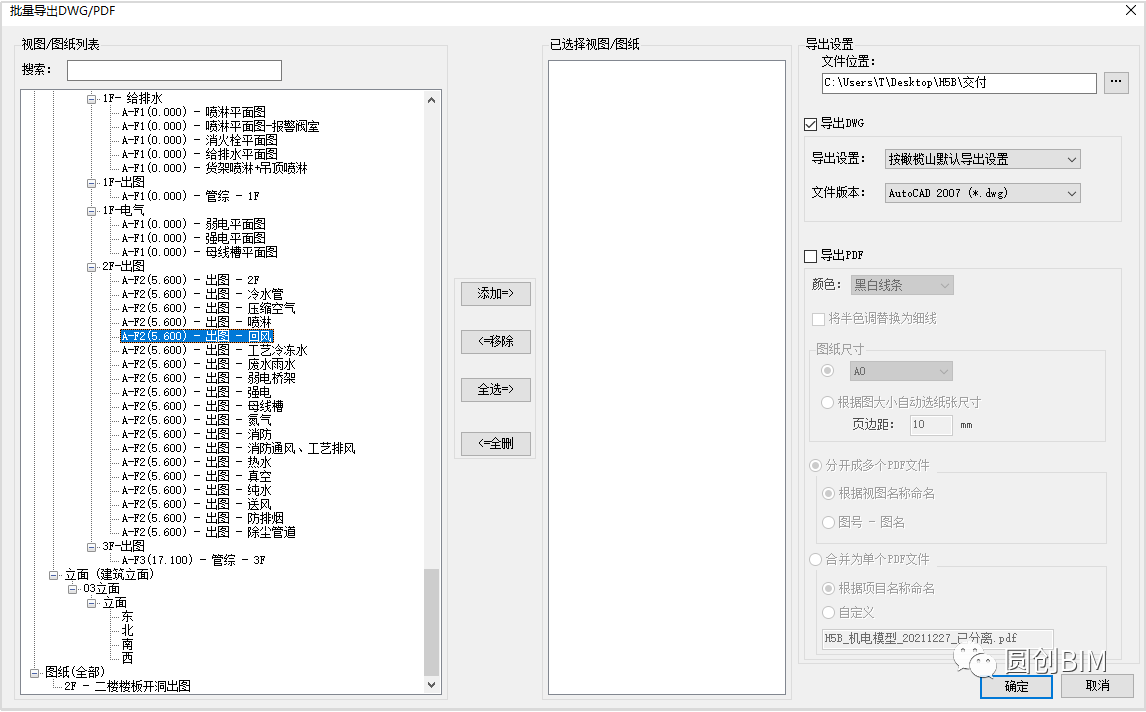The image size is (1146, 712).
Task: Check 将半色调替换为细线 option
Action: tap(819, 319)
